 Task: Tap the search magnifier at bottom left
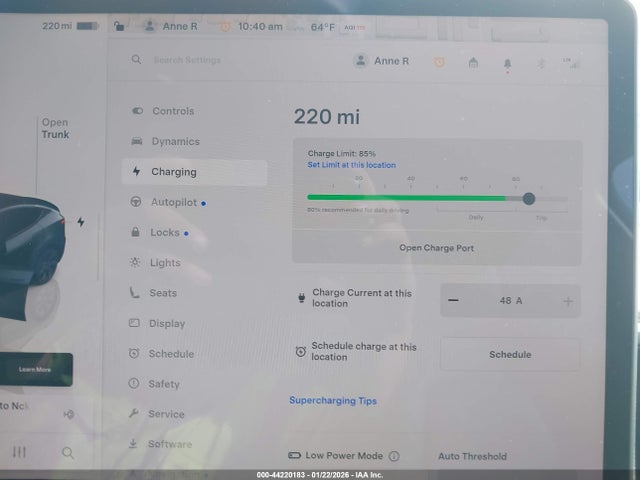point(68,452)
